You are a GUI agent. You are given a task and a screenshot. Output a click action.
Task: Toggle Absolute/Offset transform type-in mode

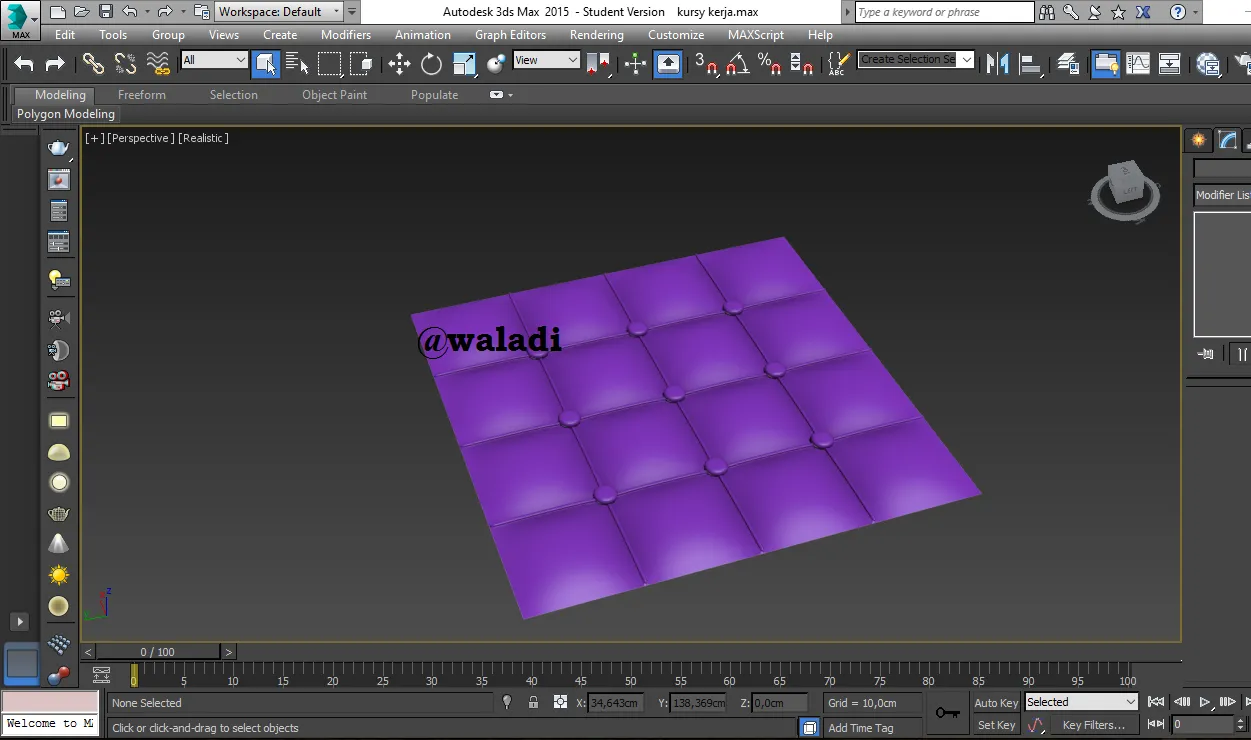(560, 703)
